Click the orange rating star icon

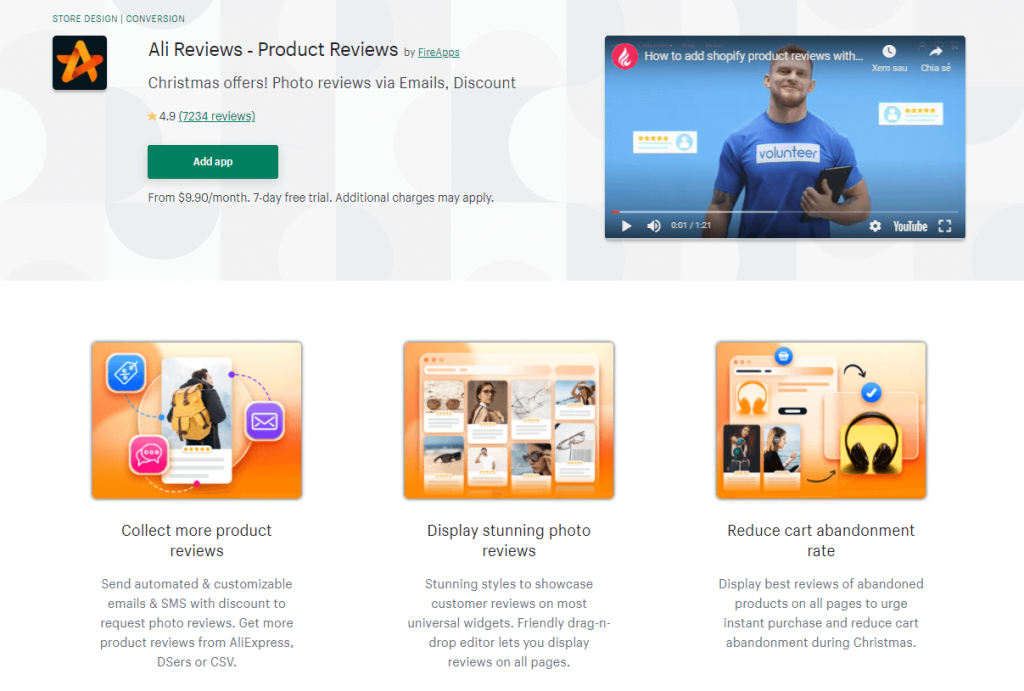(152, 116)
